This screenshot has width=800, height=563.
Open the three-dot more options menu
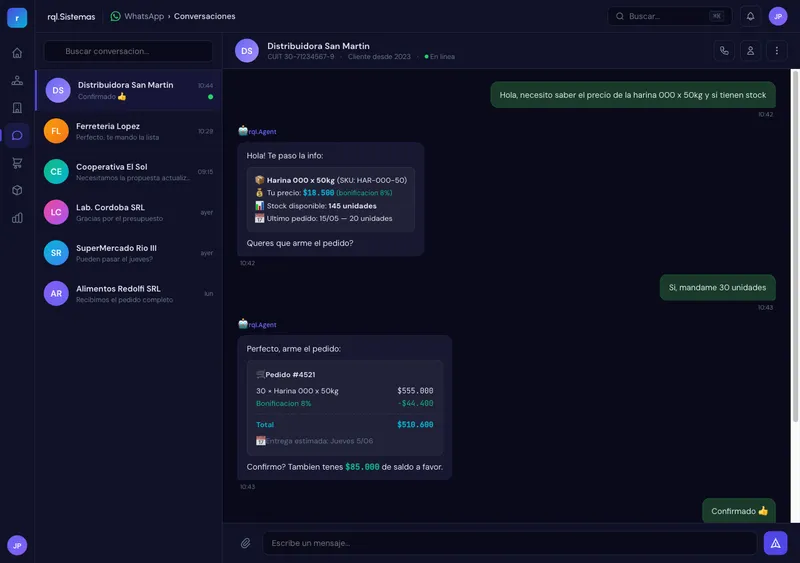[x=777, y=51]
